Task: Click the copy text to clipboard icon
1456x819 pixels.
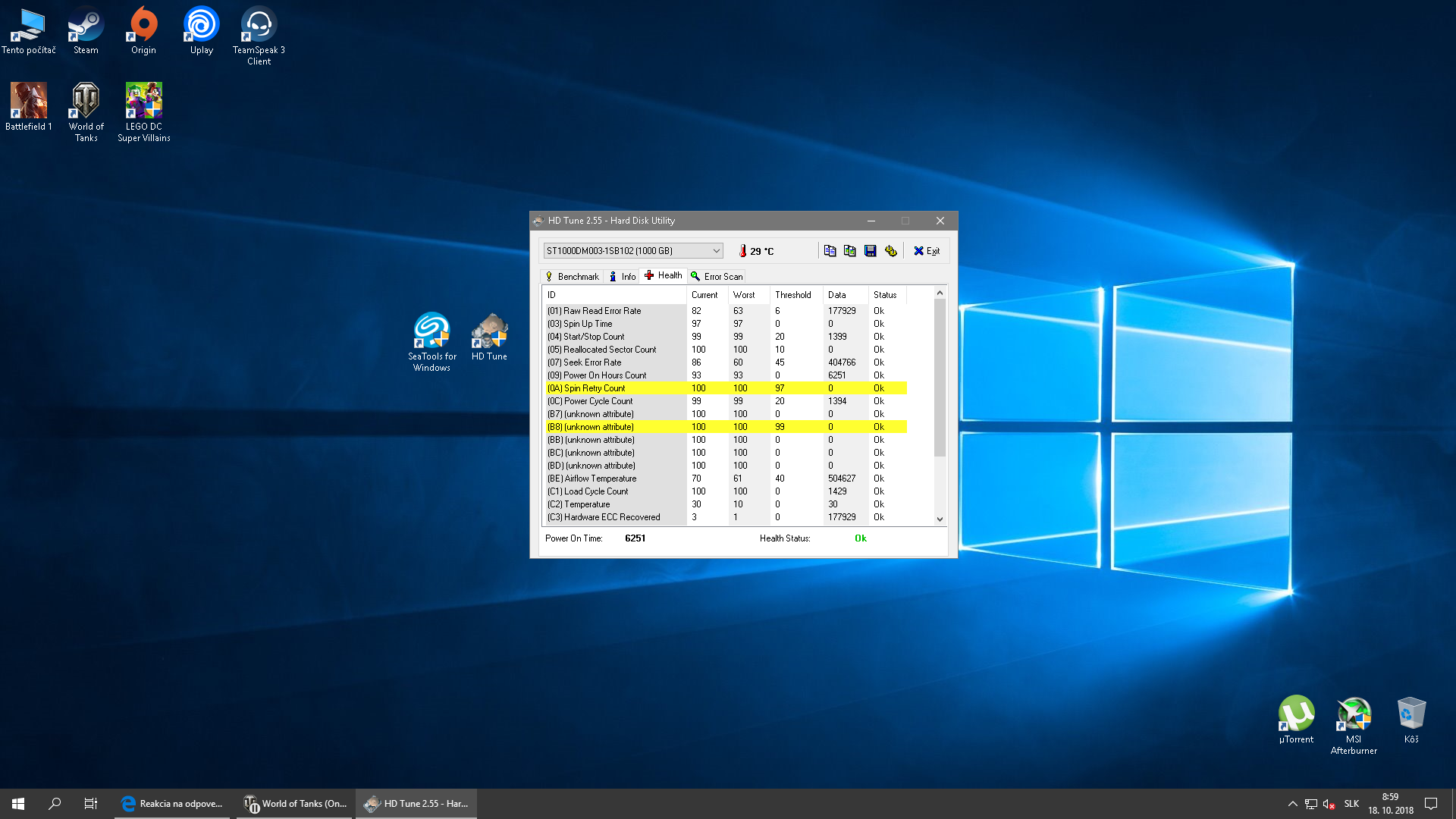Action: tap(830, 251)
